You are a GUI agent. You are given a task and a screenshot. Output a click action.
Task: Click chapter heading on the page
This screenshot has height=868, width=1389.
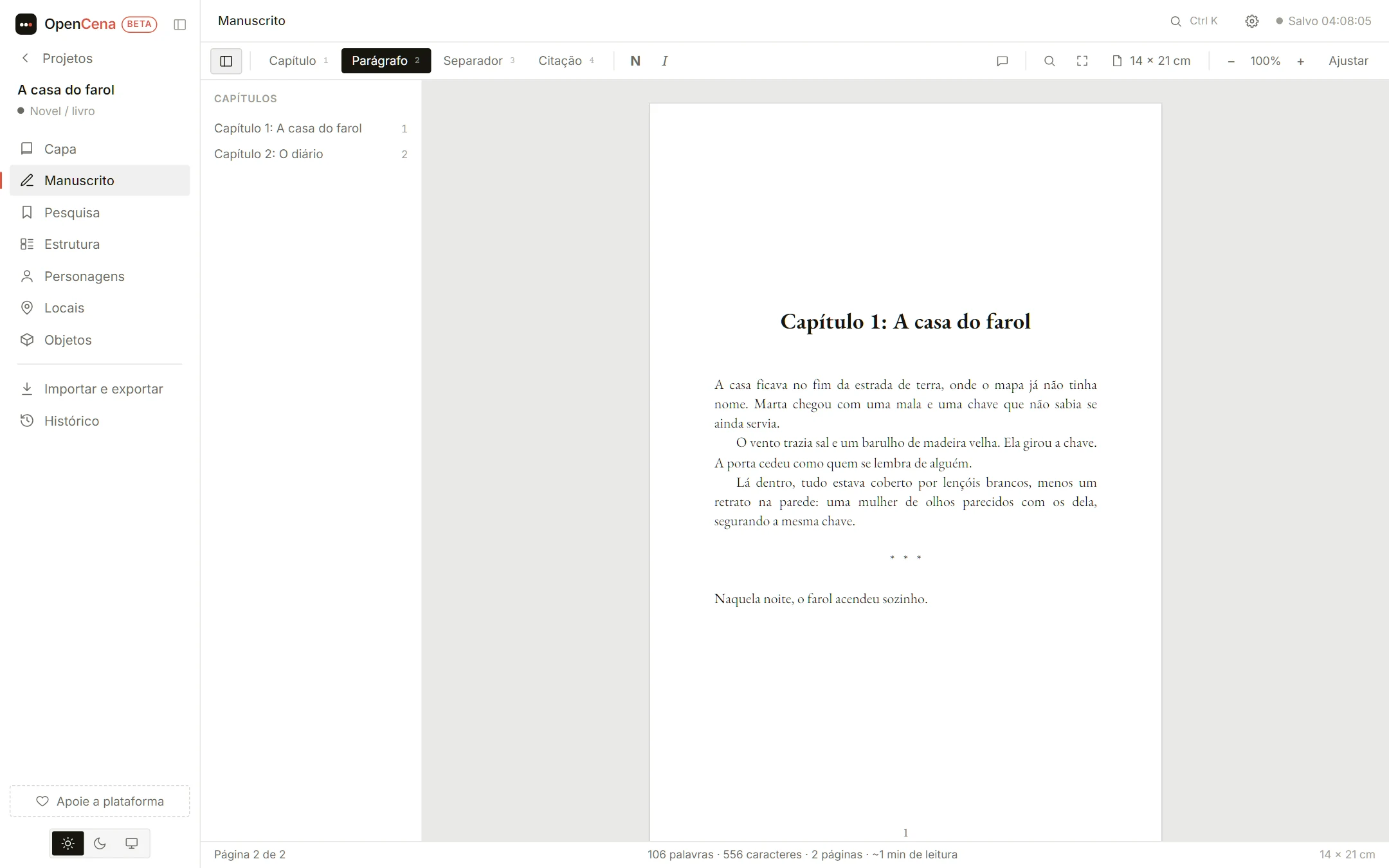(x=905, y=321)
